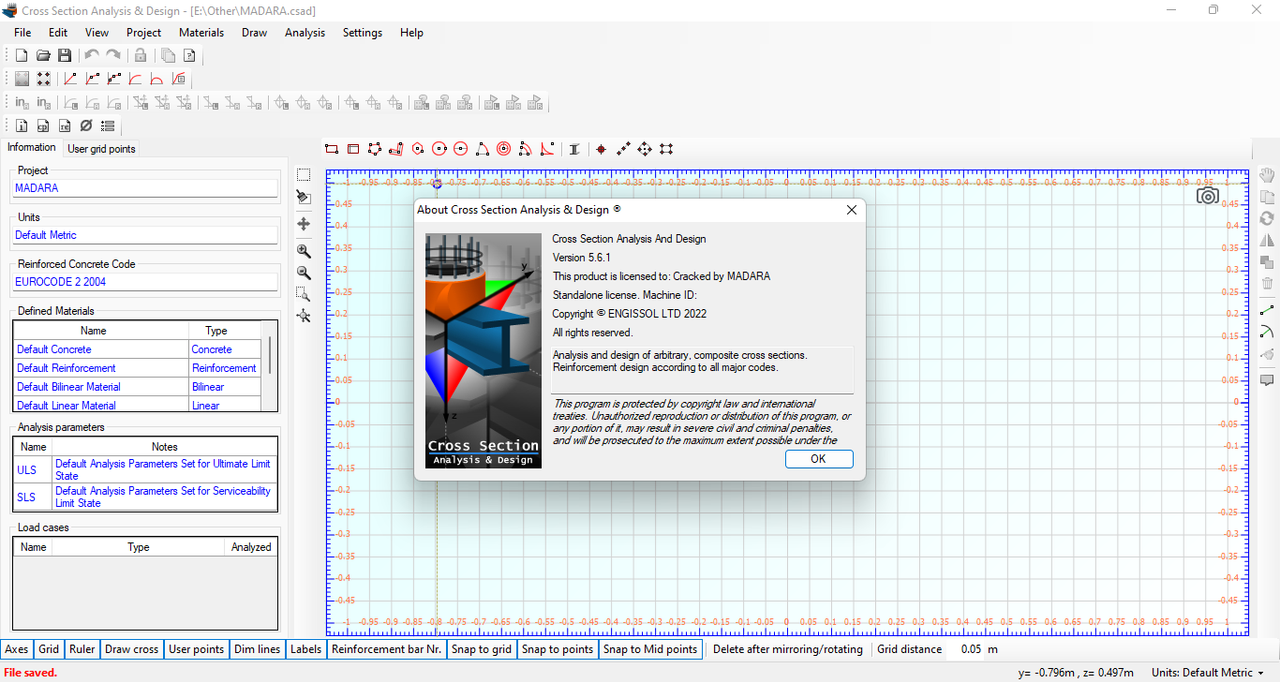Toggle Delete after mirroring/rotating
This screenshot has height=682, width=1280.
tap(788, 649)
